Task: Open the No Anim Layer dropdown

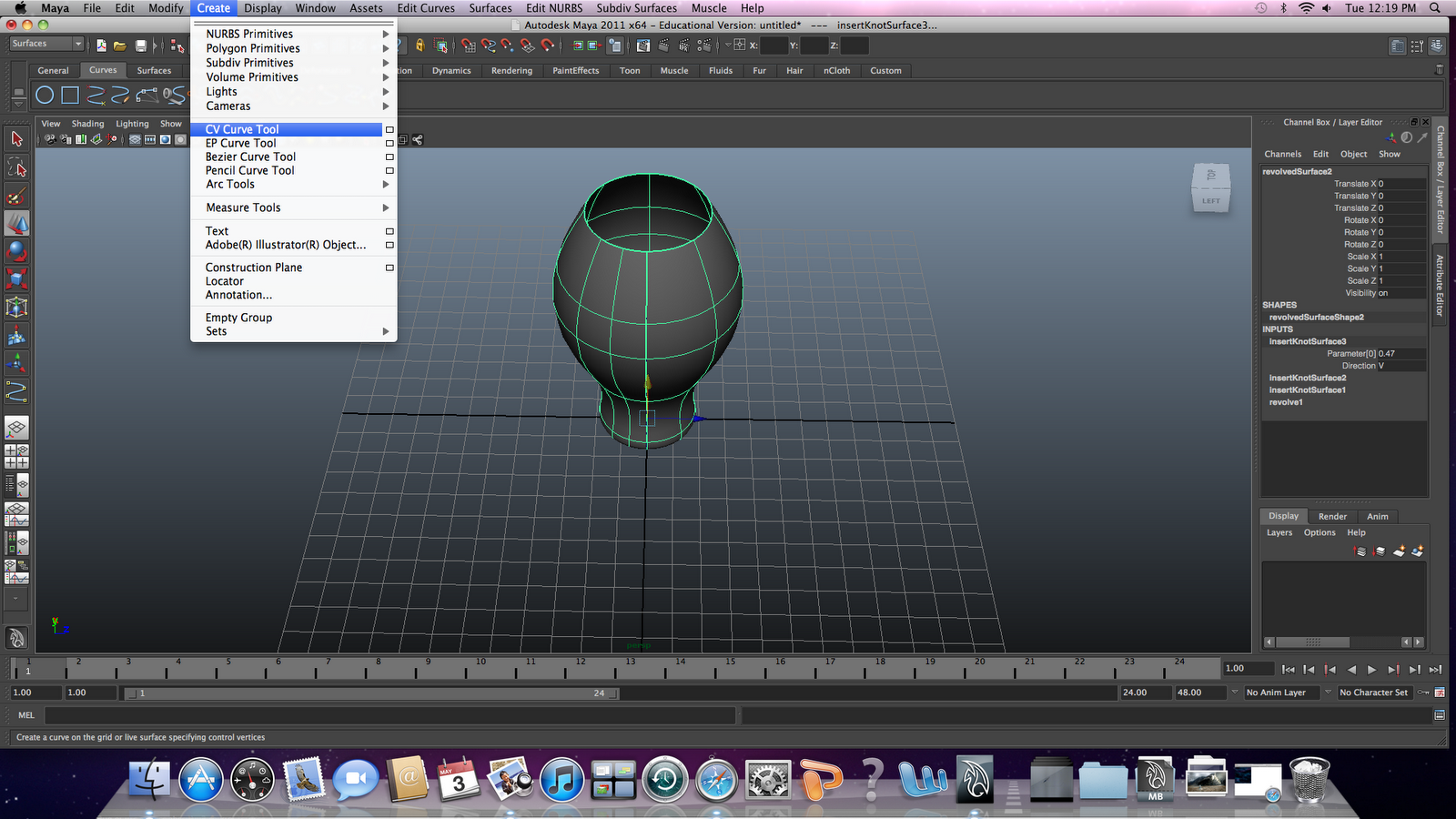Action: tap(1281, 692)
